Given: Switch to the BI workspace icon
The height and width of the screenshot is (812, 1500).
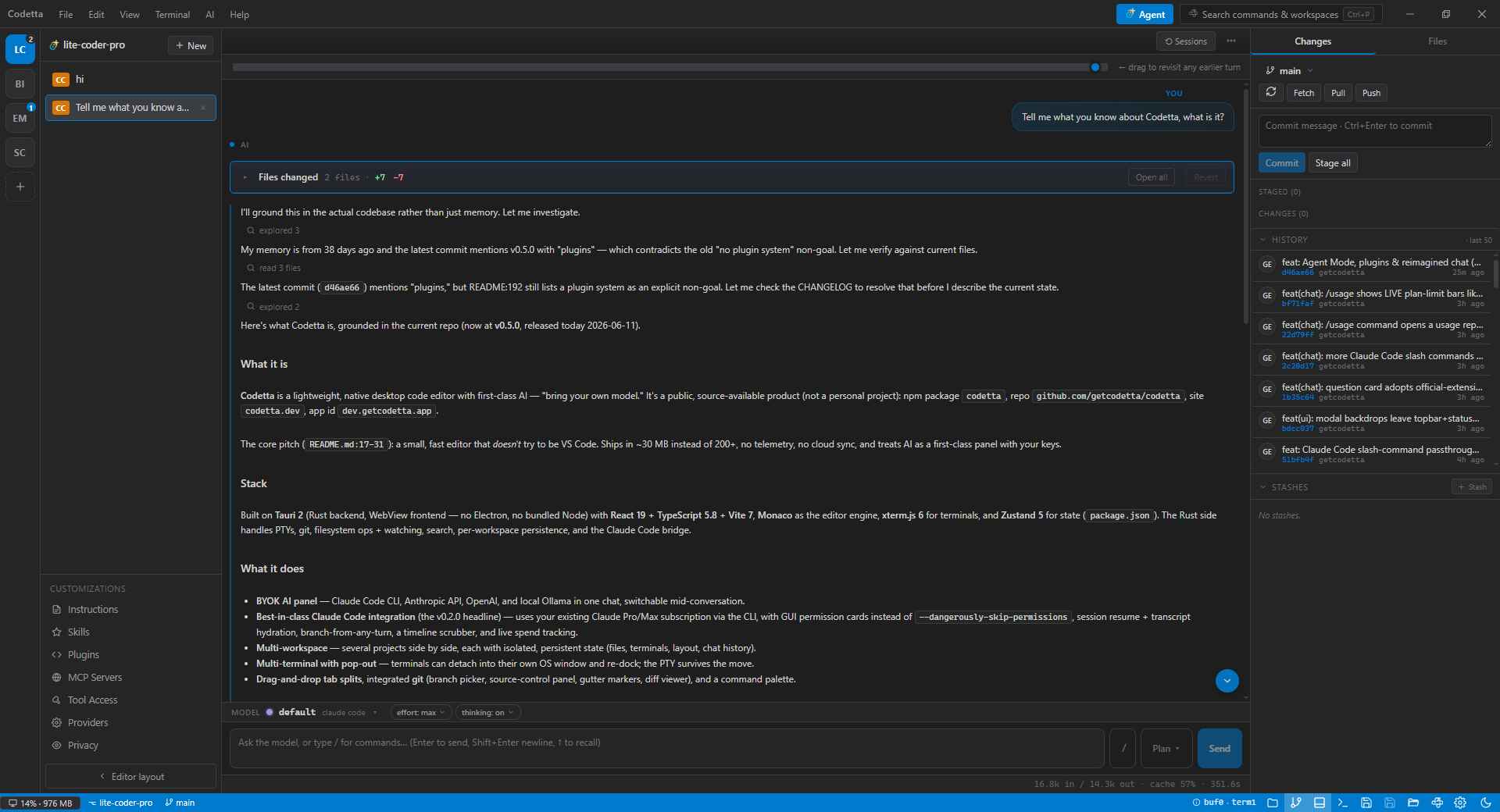Looking at the screenshot, I should point(20,84).
